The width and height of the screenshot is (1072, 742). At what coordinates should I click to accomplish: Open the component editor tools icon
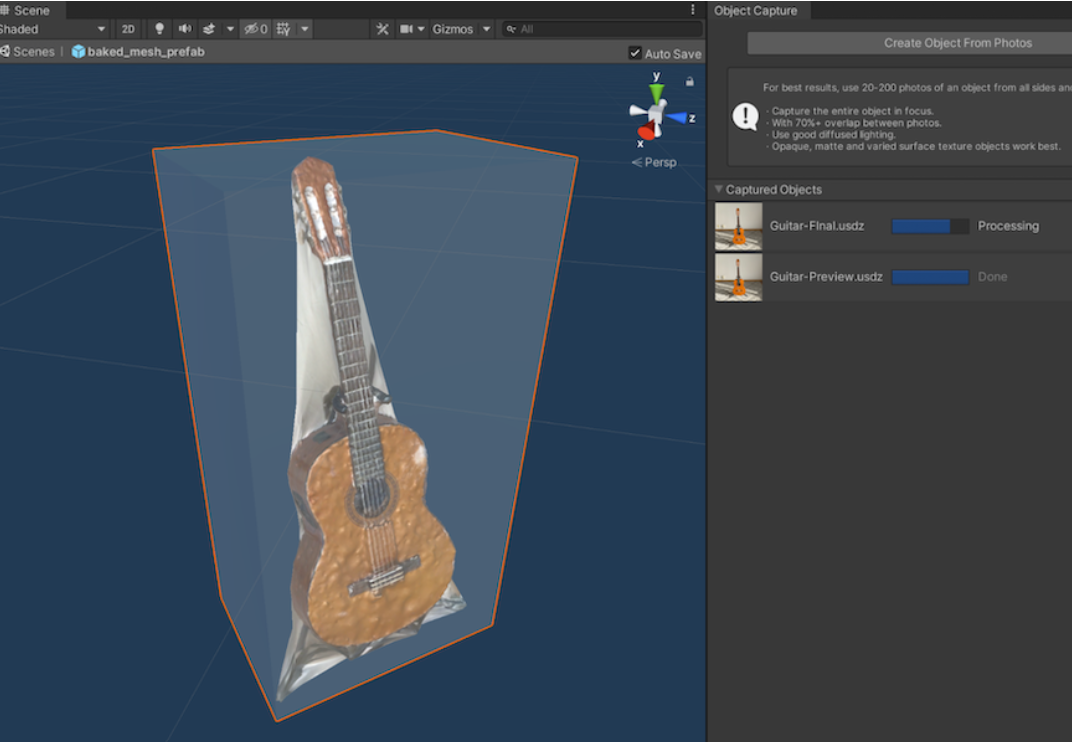[x=382, y=29]
